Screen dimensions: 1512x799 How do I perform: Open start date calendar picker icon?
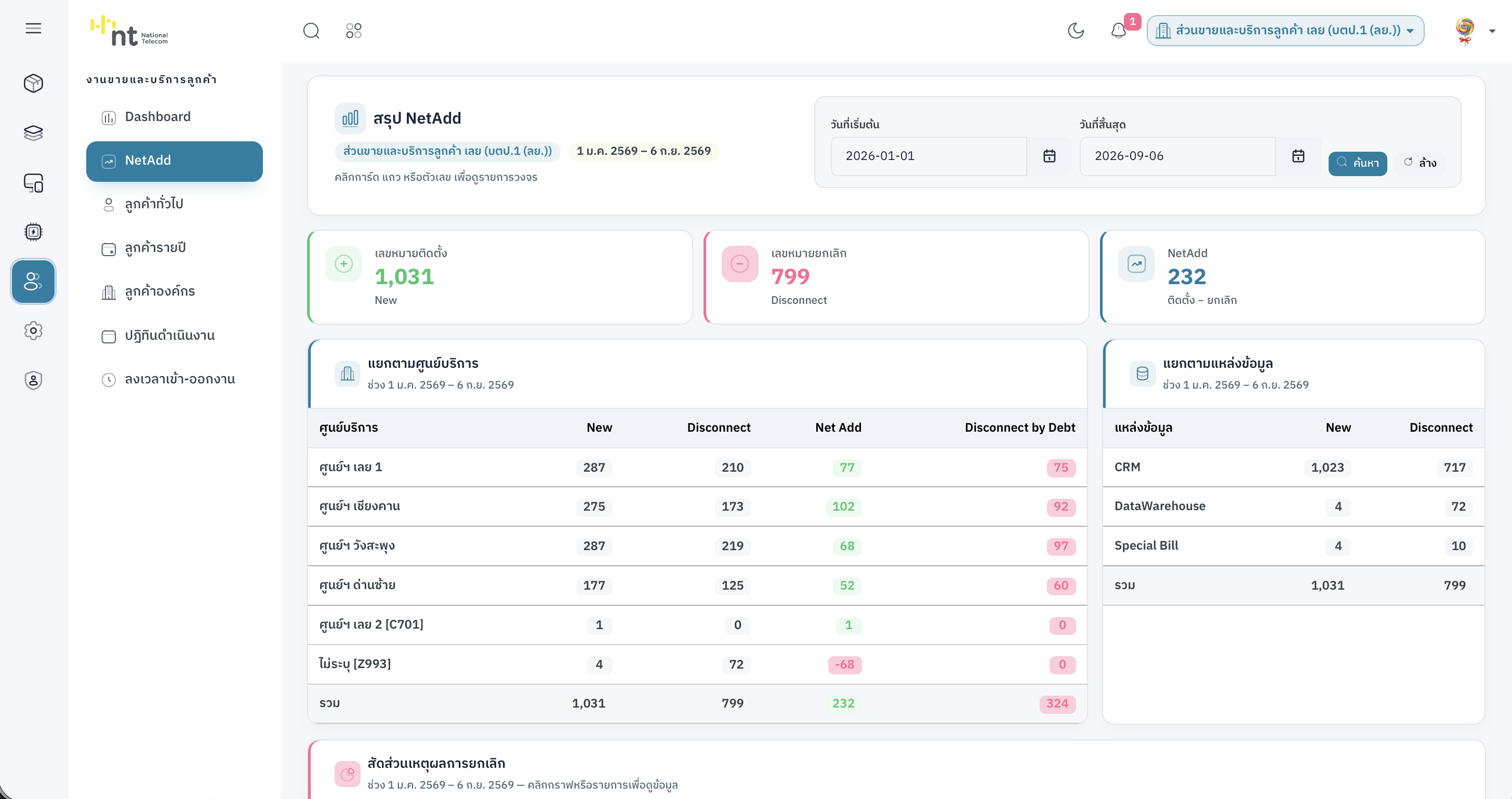point(1050,156)
